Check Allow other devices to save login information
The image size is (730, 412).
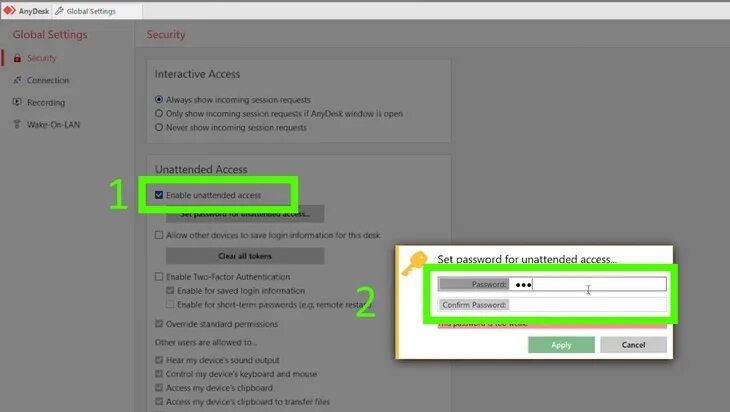(x=159, y=235)
